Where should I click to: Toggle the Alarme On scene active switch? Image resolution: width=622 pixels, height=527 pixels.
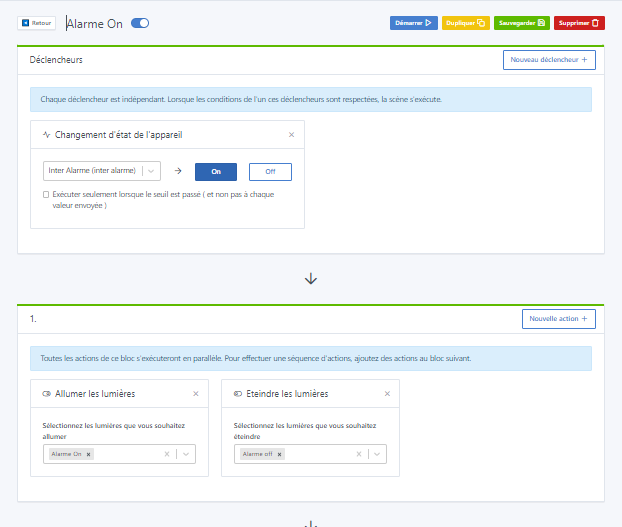(140, 23)
